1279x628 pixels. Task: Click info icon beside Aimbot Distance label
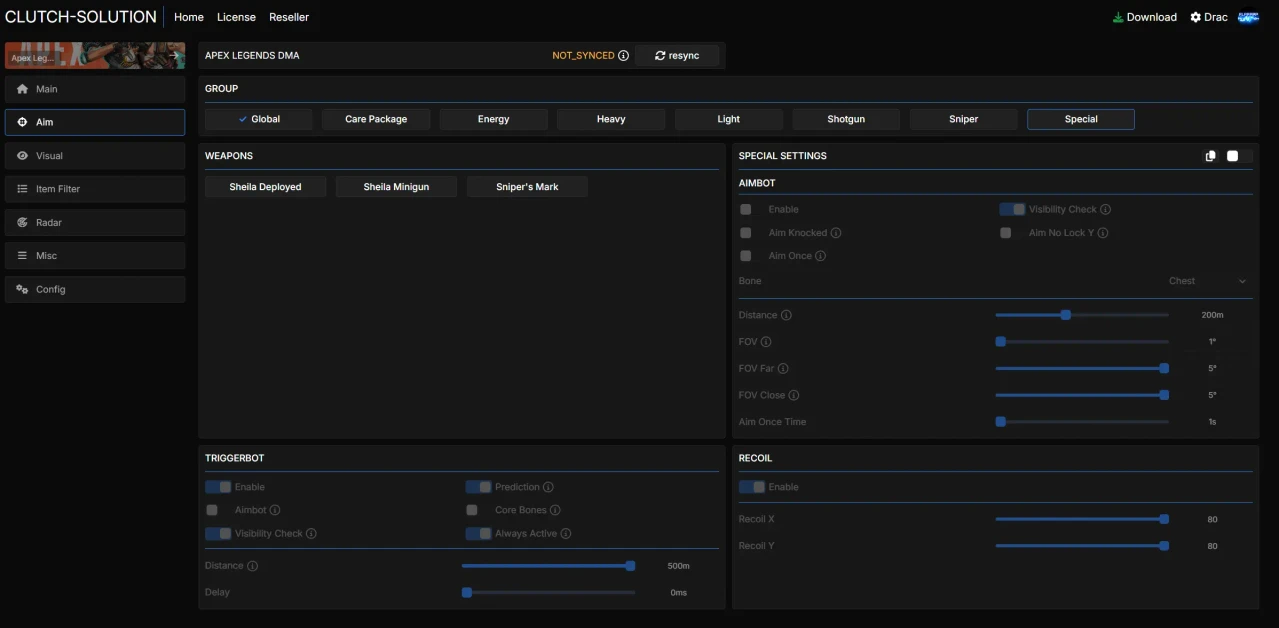786,315
